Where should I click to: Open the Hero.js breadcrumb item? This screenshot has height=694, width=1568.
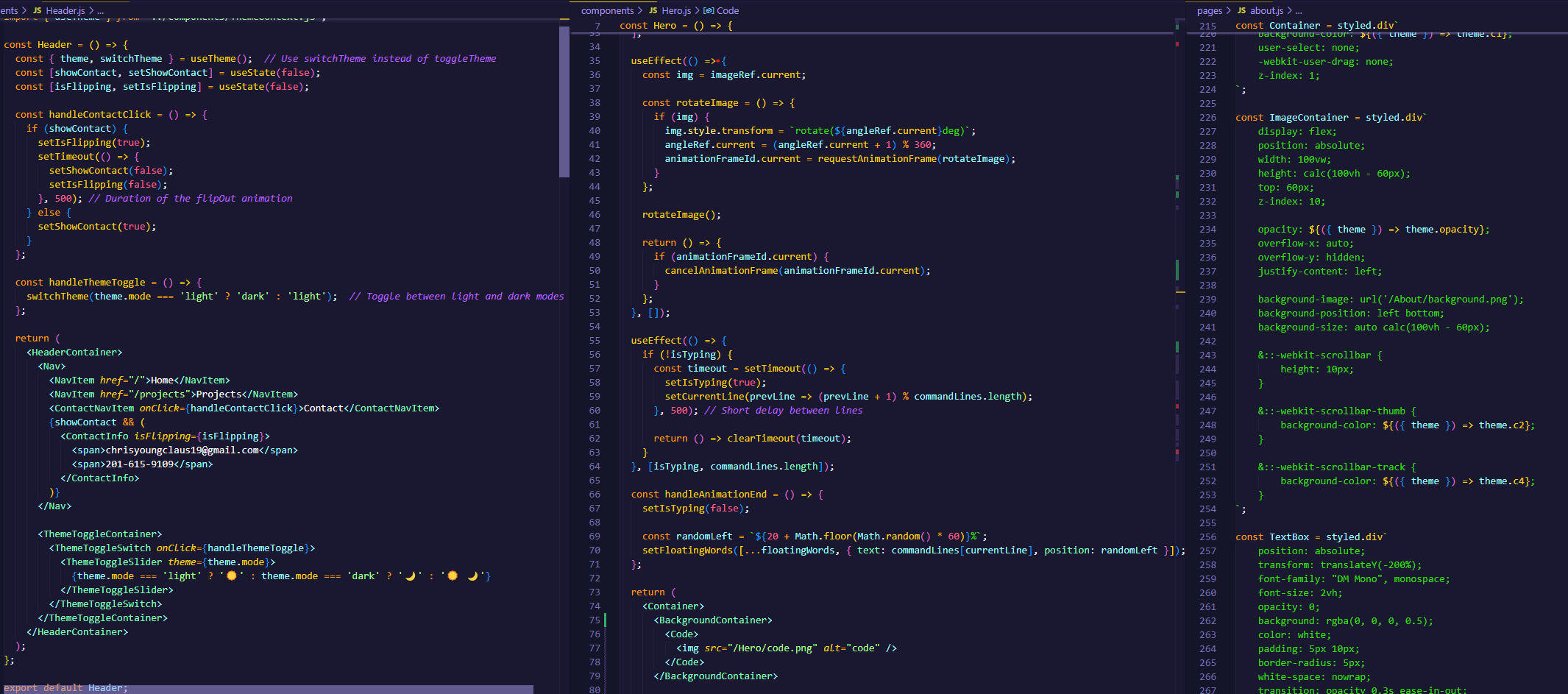point(676,10)
